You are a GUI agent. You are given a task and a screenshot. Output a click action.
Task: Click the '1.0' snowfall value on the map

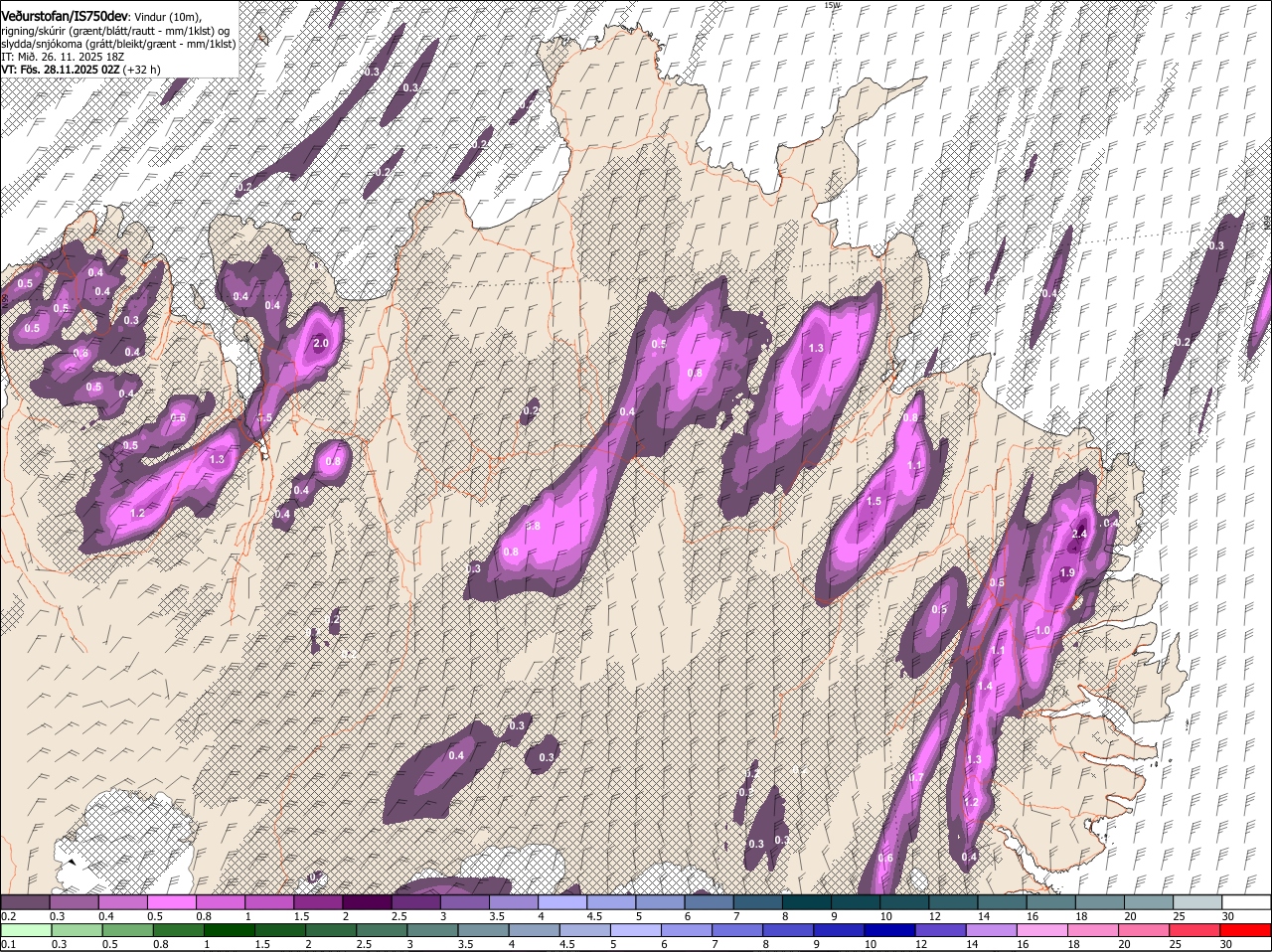coord(1042,631)
